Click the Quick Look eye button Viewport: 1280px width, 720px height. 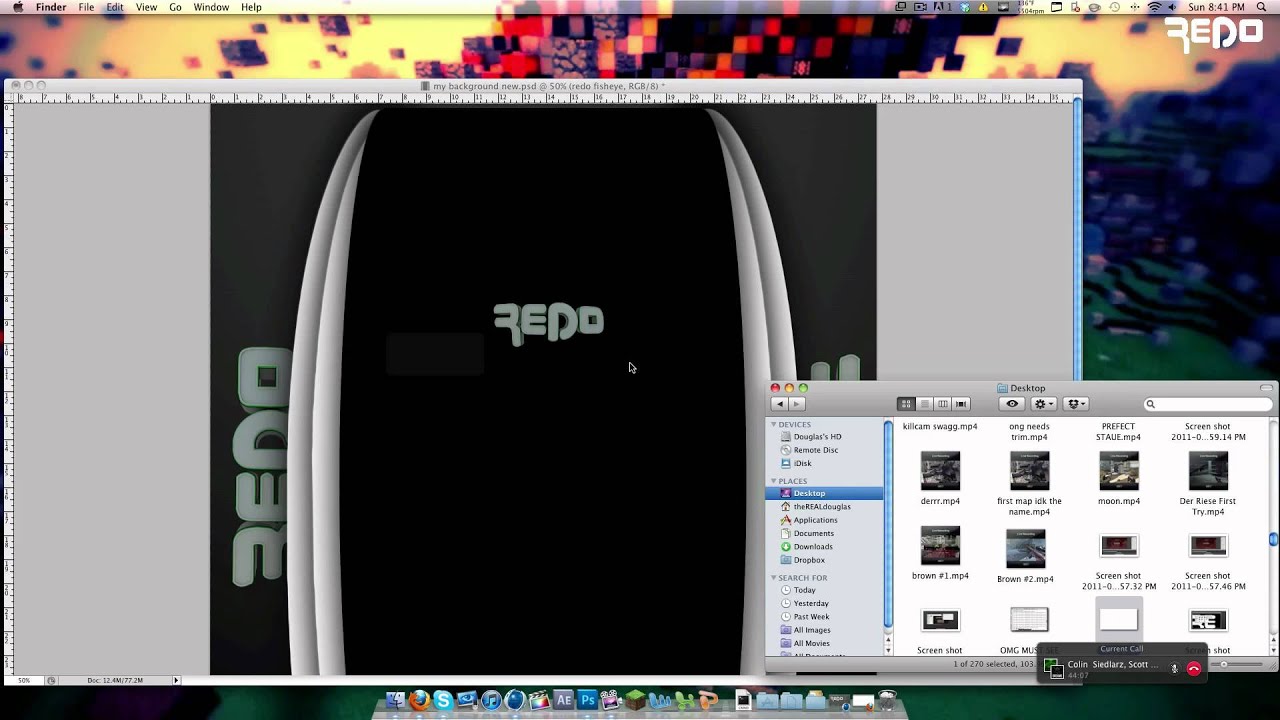1012,404
